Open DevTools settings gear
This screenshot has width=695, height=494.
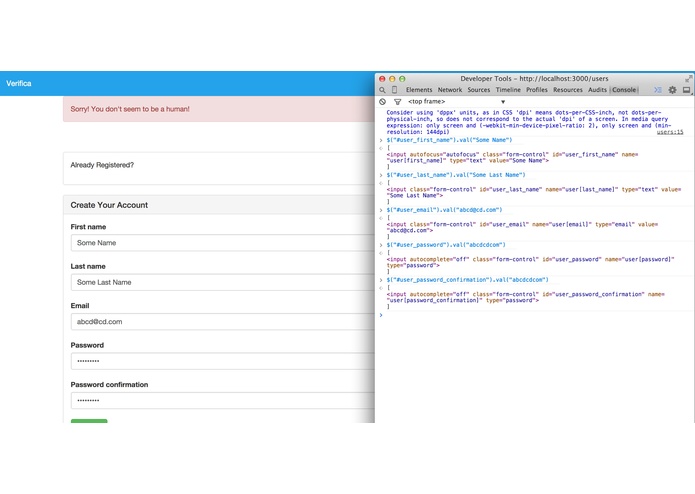point(672,90)
